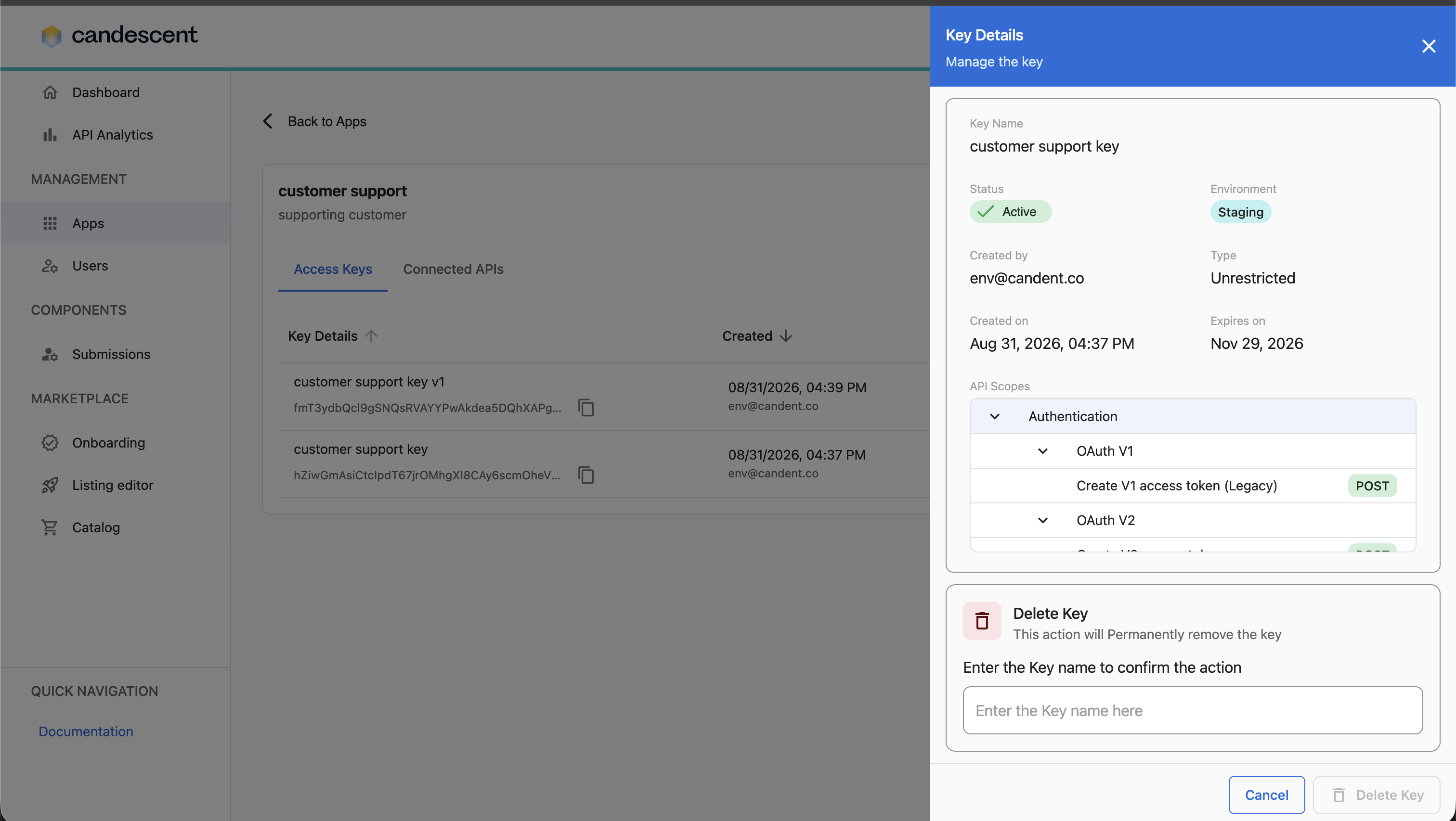Switch to the Connected APIs tab
This screenshot has height=821, width=1456.
pos(453,269)
